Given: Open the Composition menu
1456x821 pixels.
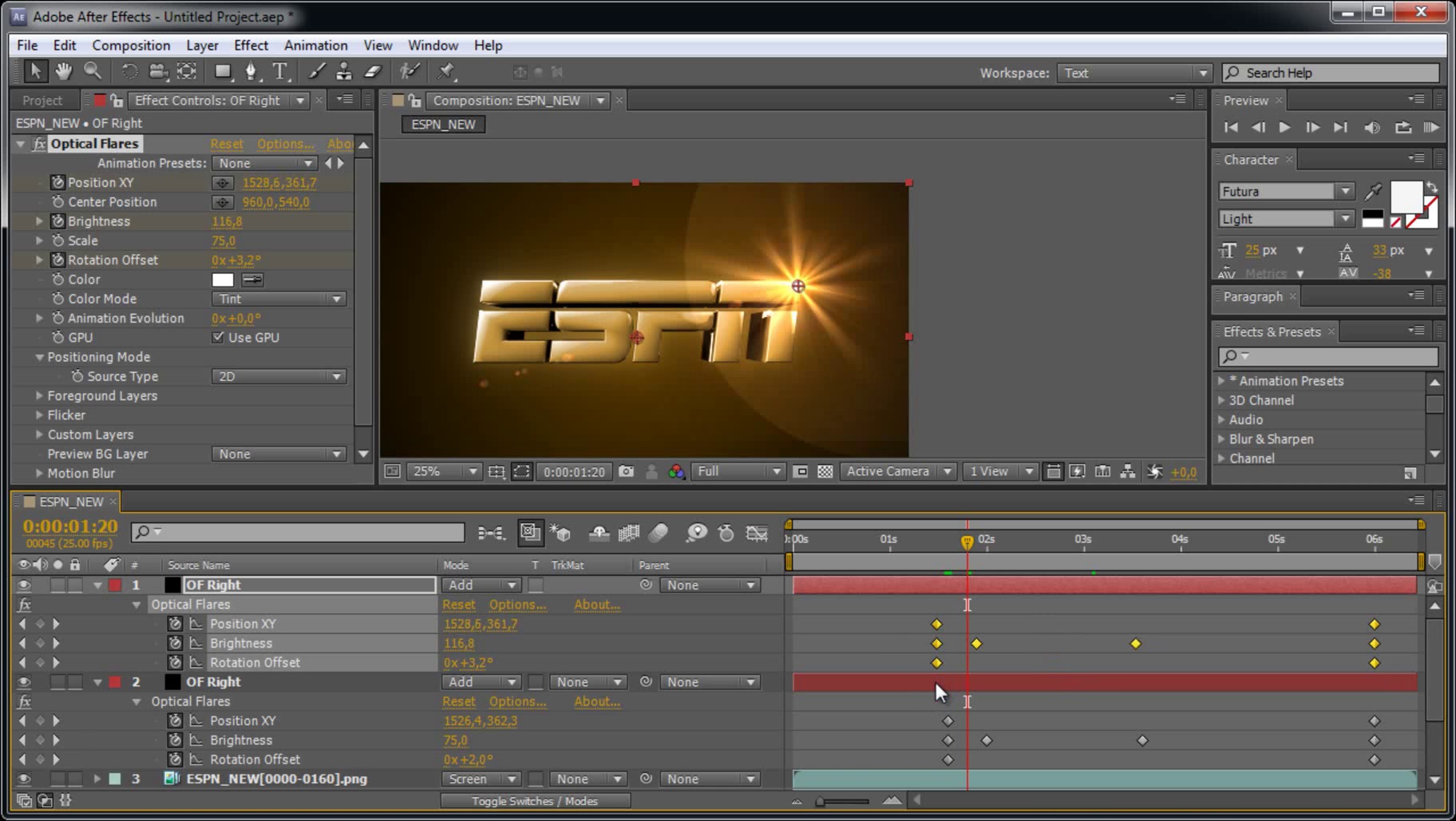Looking at the screenshot, I should (x=131, y=46).
